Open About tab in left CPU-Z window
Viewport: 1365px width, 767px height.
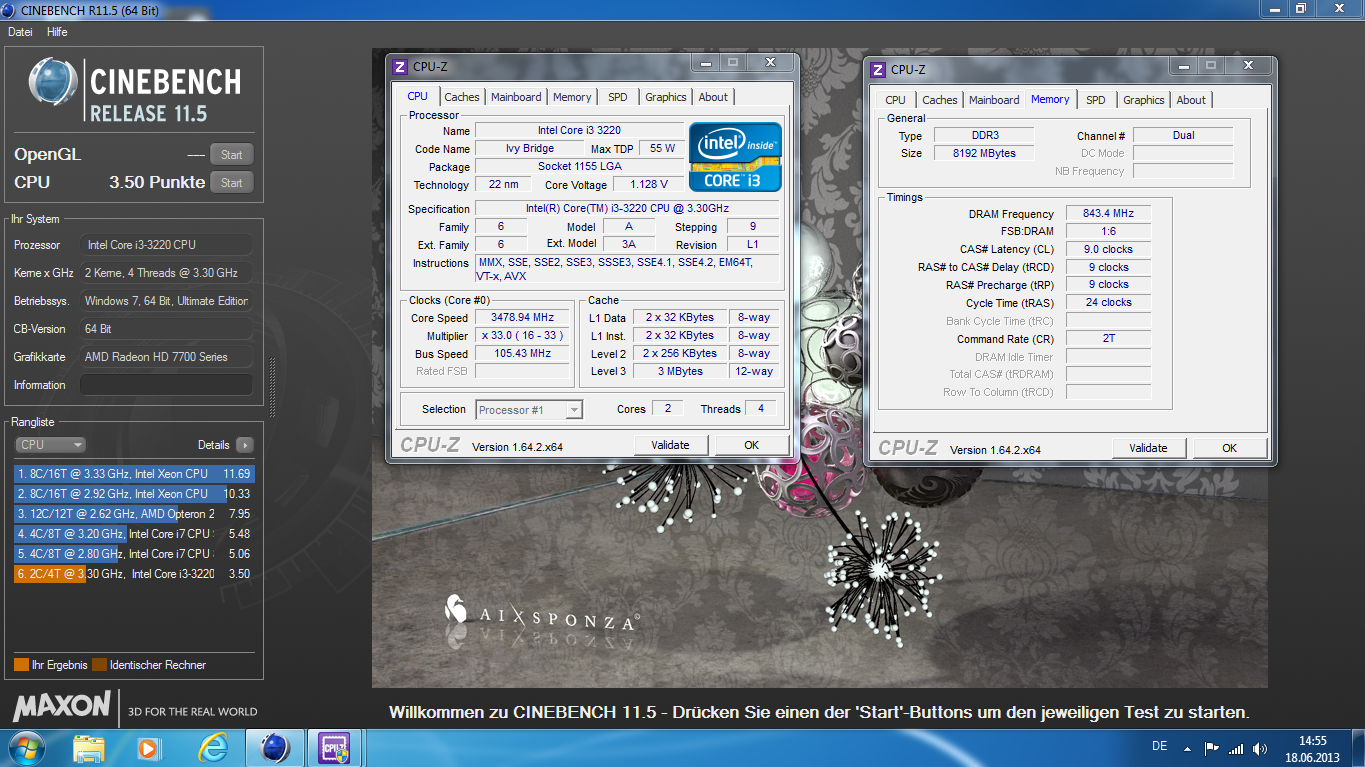click(x=713, y=97)
